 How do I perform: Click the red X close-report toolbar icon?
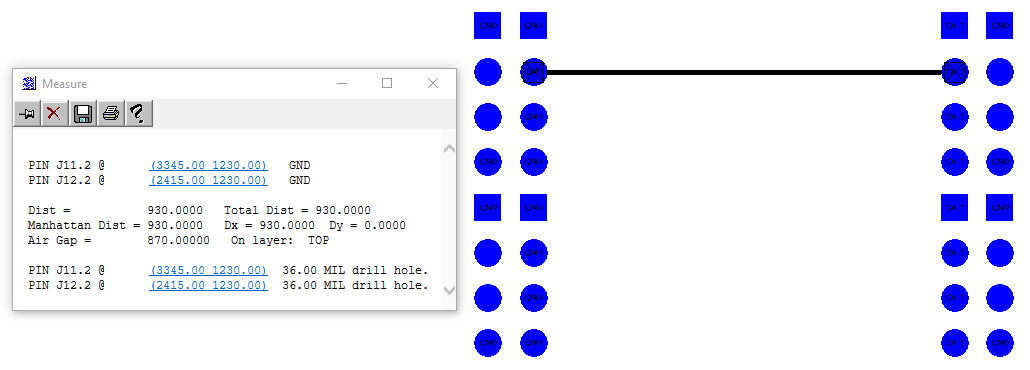pyautogui.click(x=55, y=114)
